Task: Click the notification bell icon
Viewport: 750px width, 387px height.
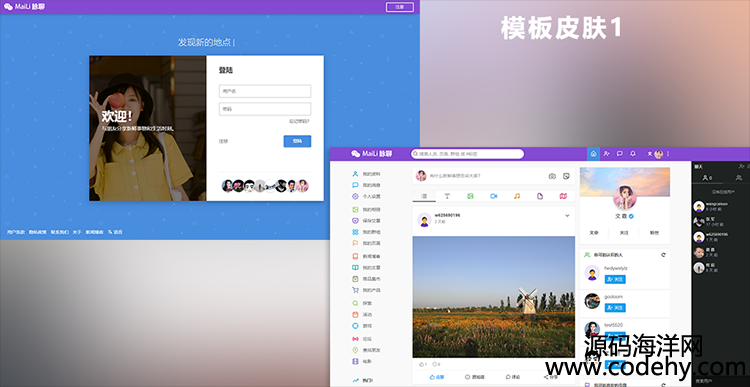Action: (x=633, y=154)
